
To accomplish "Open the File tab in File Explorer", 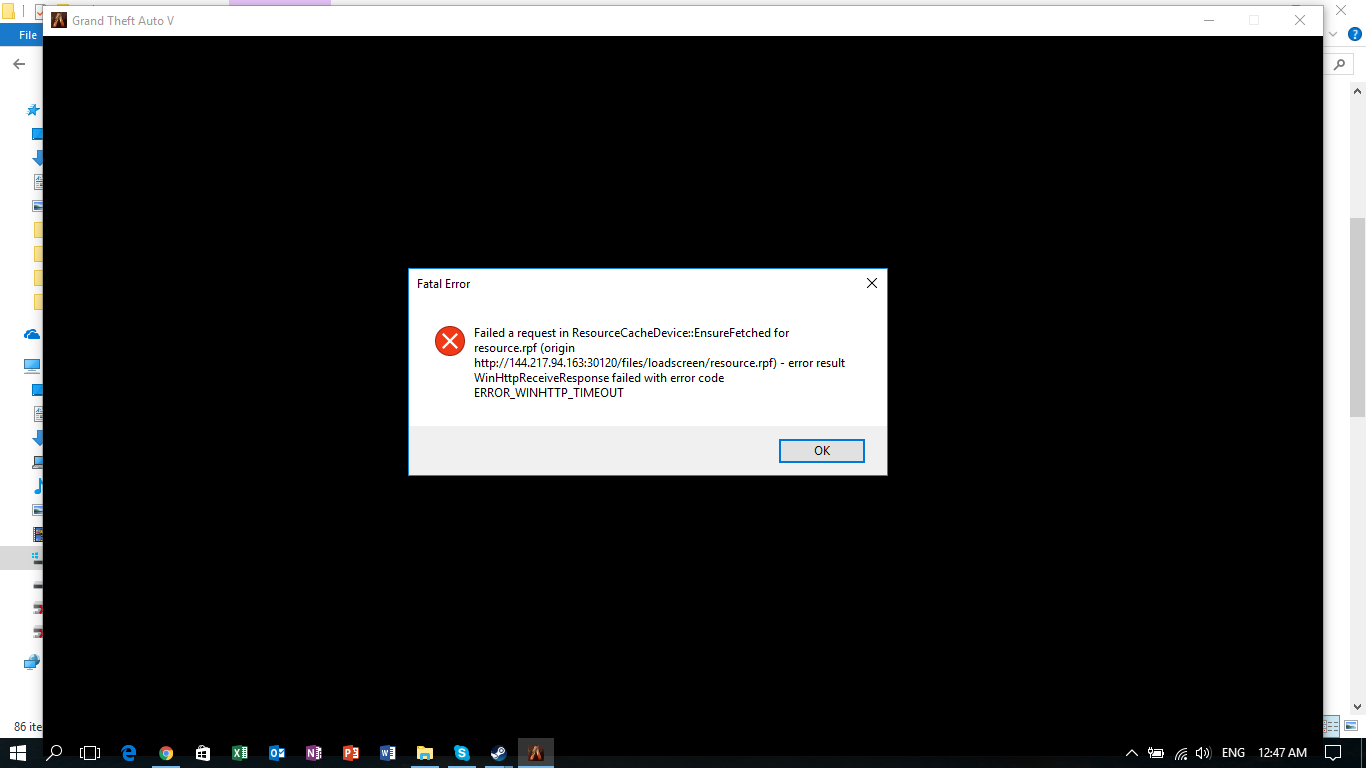I will point(27,35).
